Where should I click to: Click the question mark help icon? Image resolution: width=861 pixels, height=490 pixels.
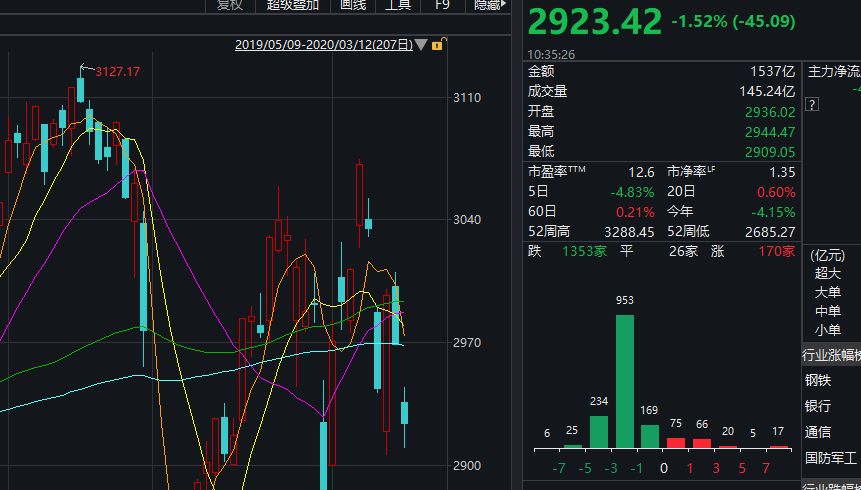(812, 104)
